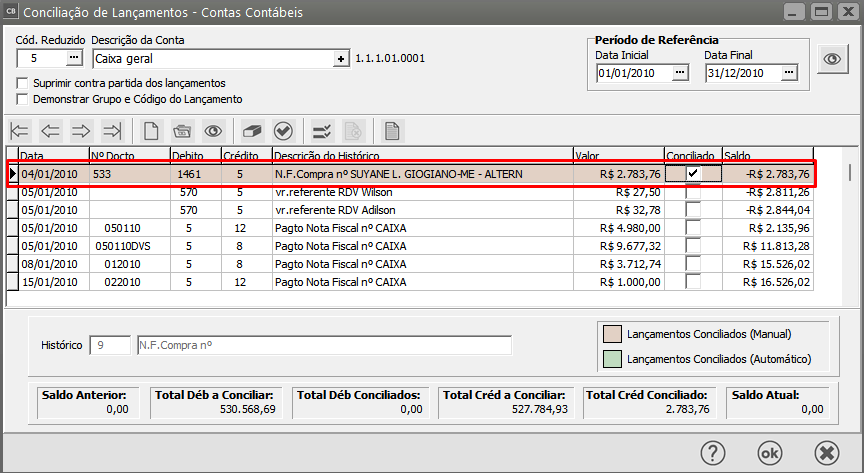Click the eraser icon in toolbar
Viewport: 864px width, 473px height.
click(252, 131)
